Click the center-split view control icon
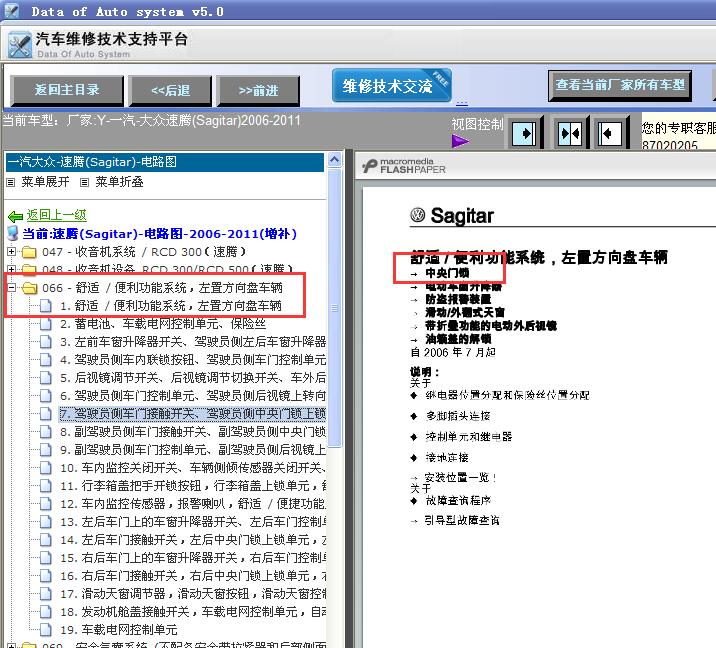Screen dimensions: 716x648 coord(569,133)
